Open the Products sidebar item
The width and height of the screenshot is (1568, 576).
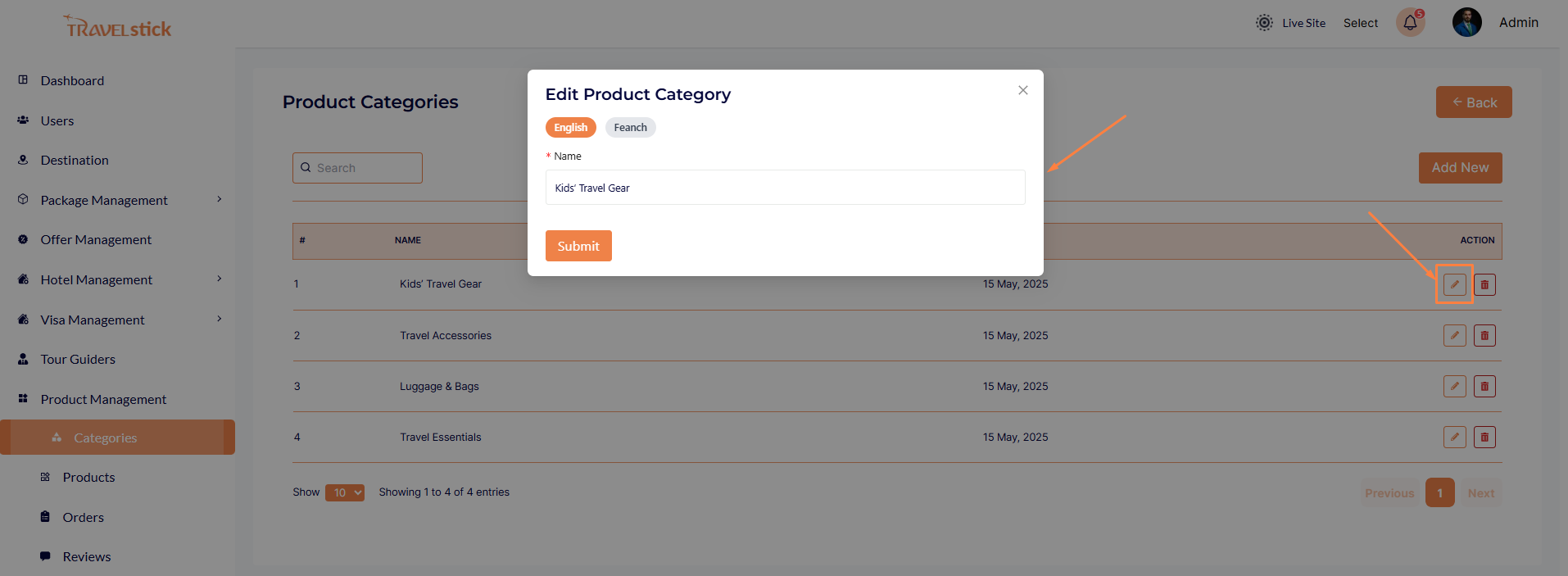(x=88, y=477)
